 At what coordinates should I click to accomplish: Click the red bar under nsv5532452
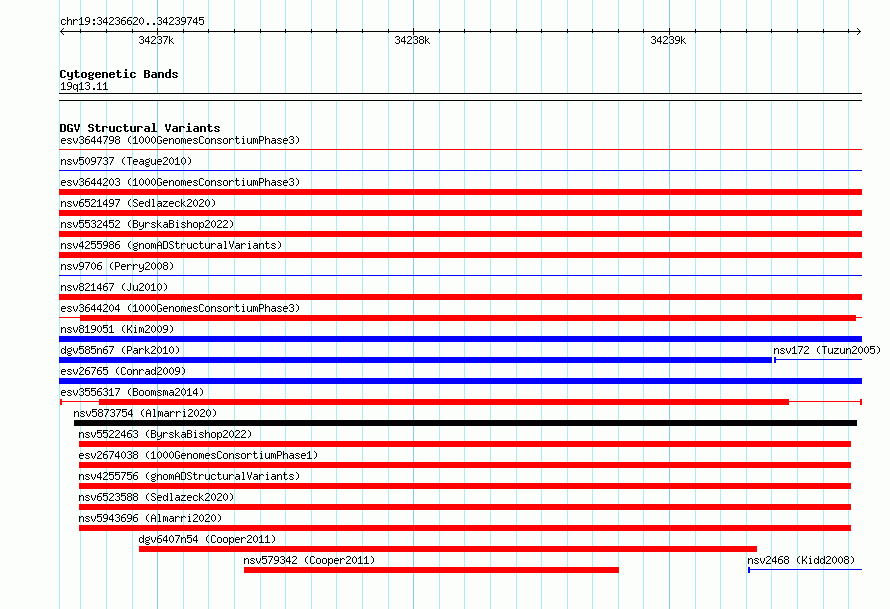460,234
